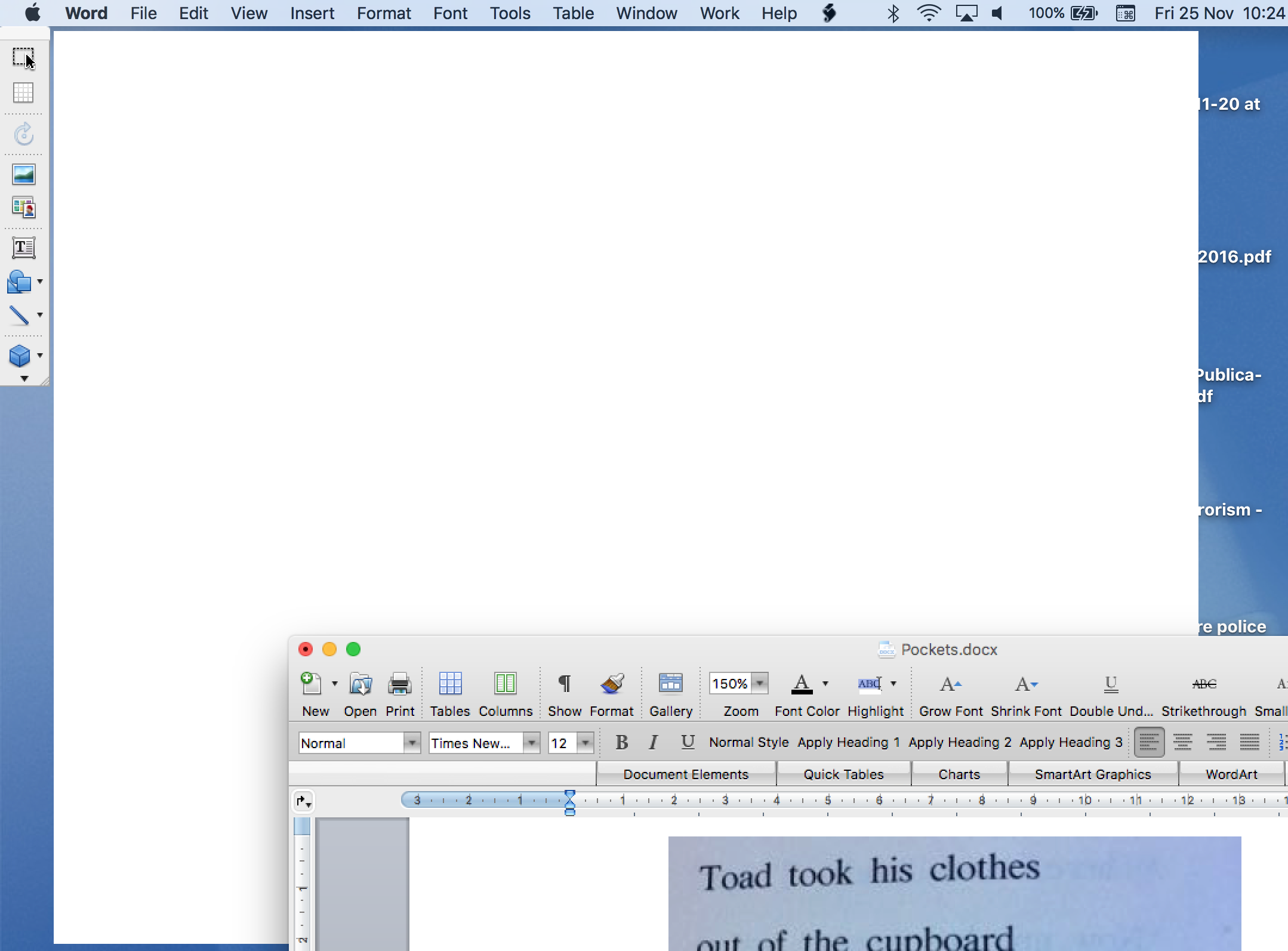Open the 150% zoom dropdown

(x=760, y=683)
